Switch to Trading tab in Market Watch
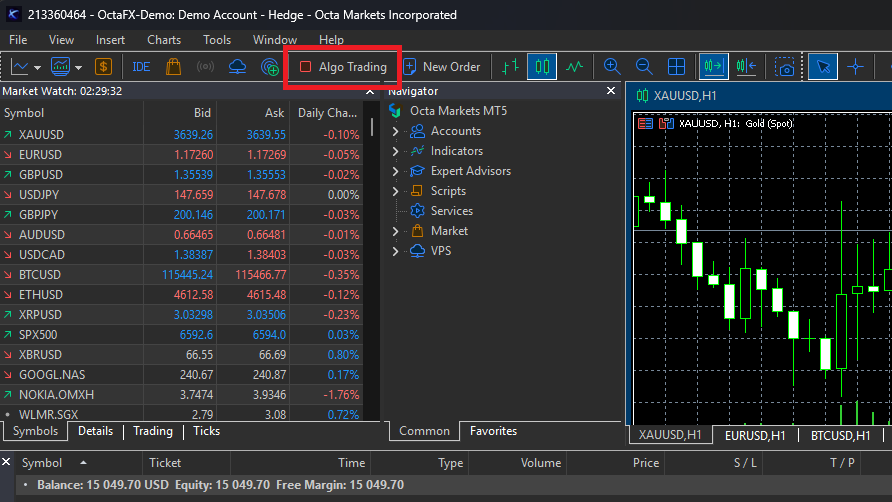Image resolution: width=892 pixels, height=502 pixels. 153,431
